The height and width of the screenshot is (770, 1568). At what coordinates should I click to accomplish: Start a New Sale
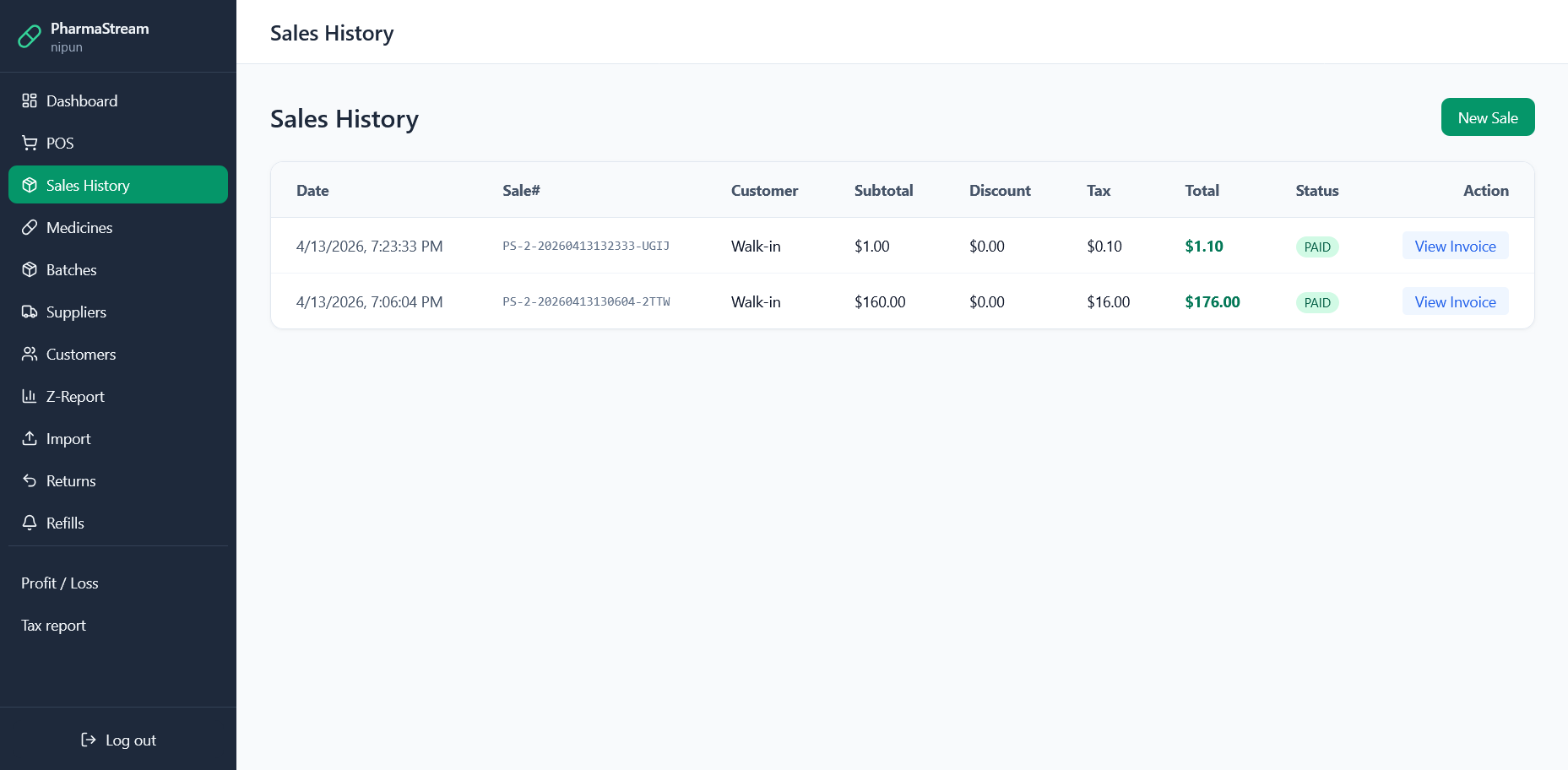(x=1487, y=117)
